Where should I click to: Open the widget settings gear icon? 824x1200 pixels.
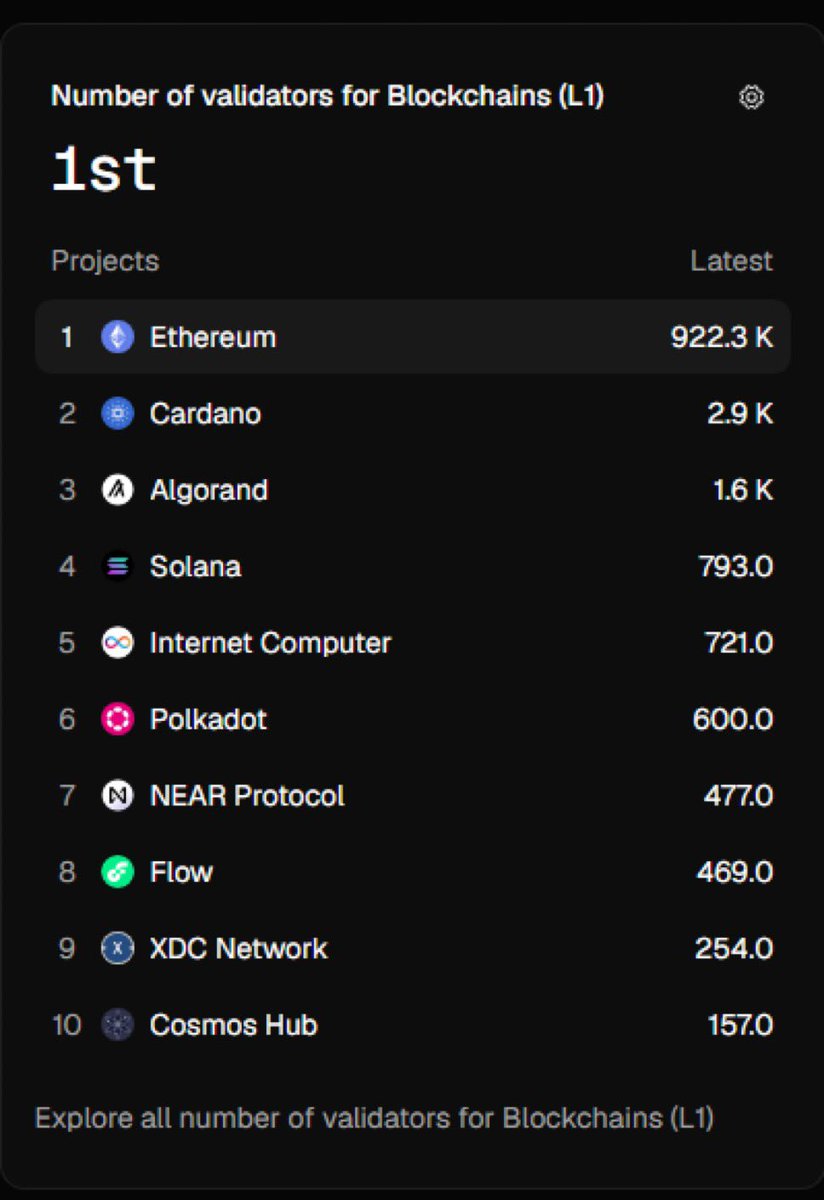point(751,97)
